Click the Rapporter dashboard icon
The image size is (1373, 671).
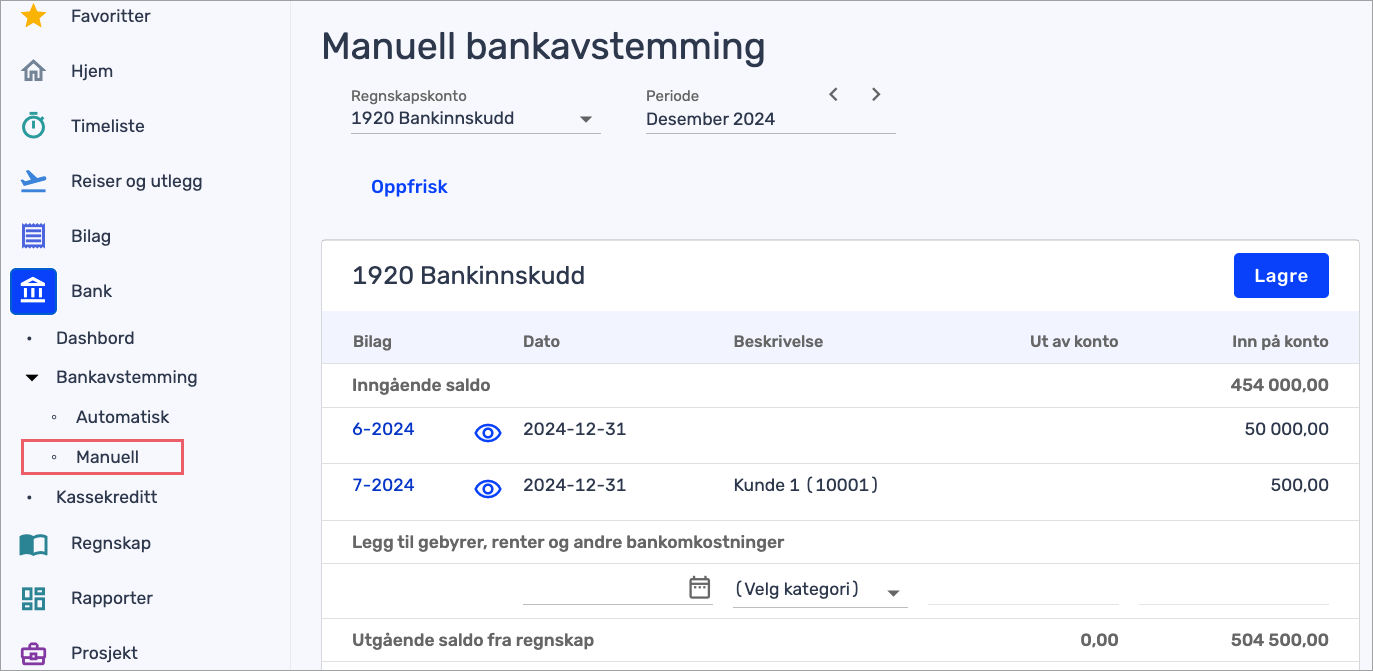(33, 598)
